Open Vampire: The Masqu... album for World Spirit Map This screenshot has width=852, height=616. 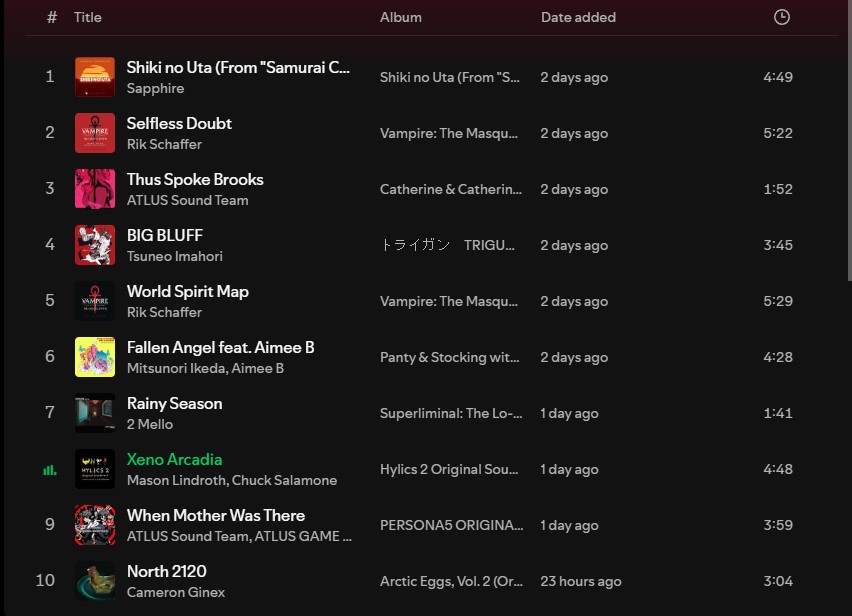coord(449,301)
